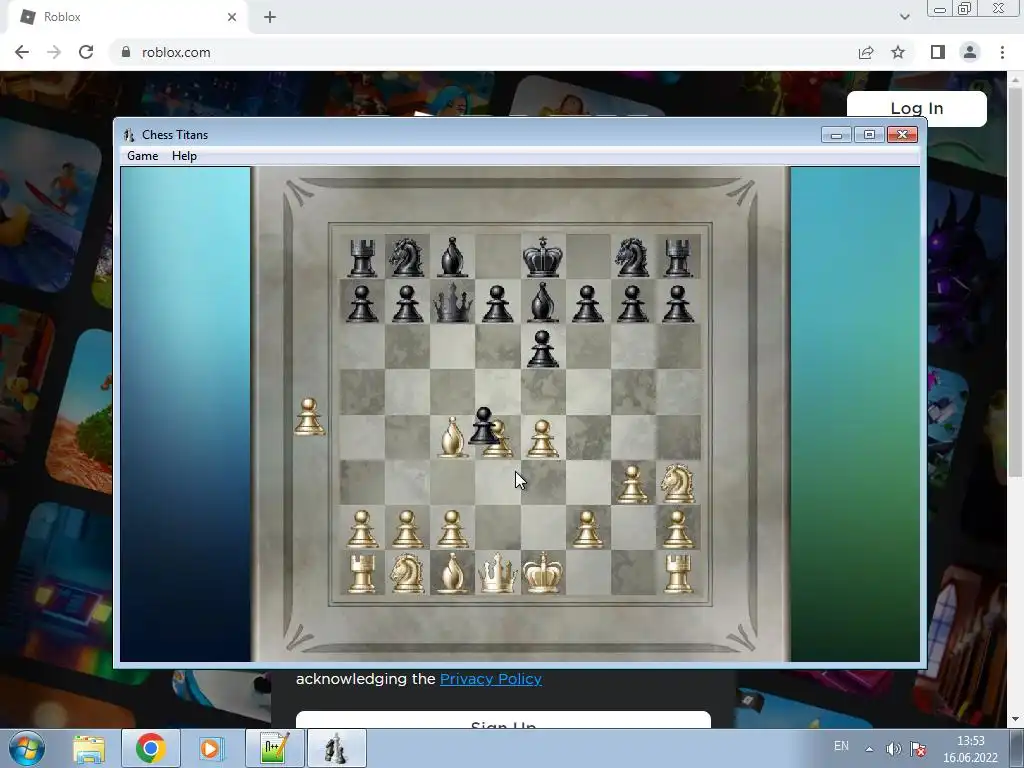Select the white pawn on a2
This screenshot has width=1024, height=768.
tap(362, 529)
